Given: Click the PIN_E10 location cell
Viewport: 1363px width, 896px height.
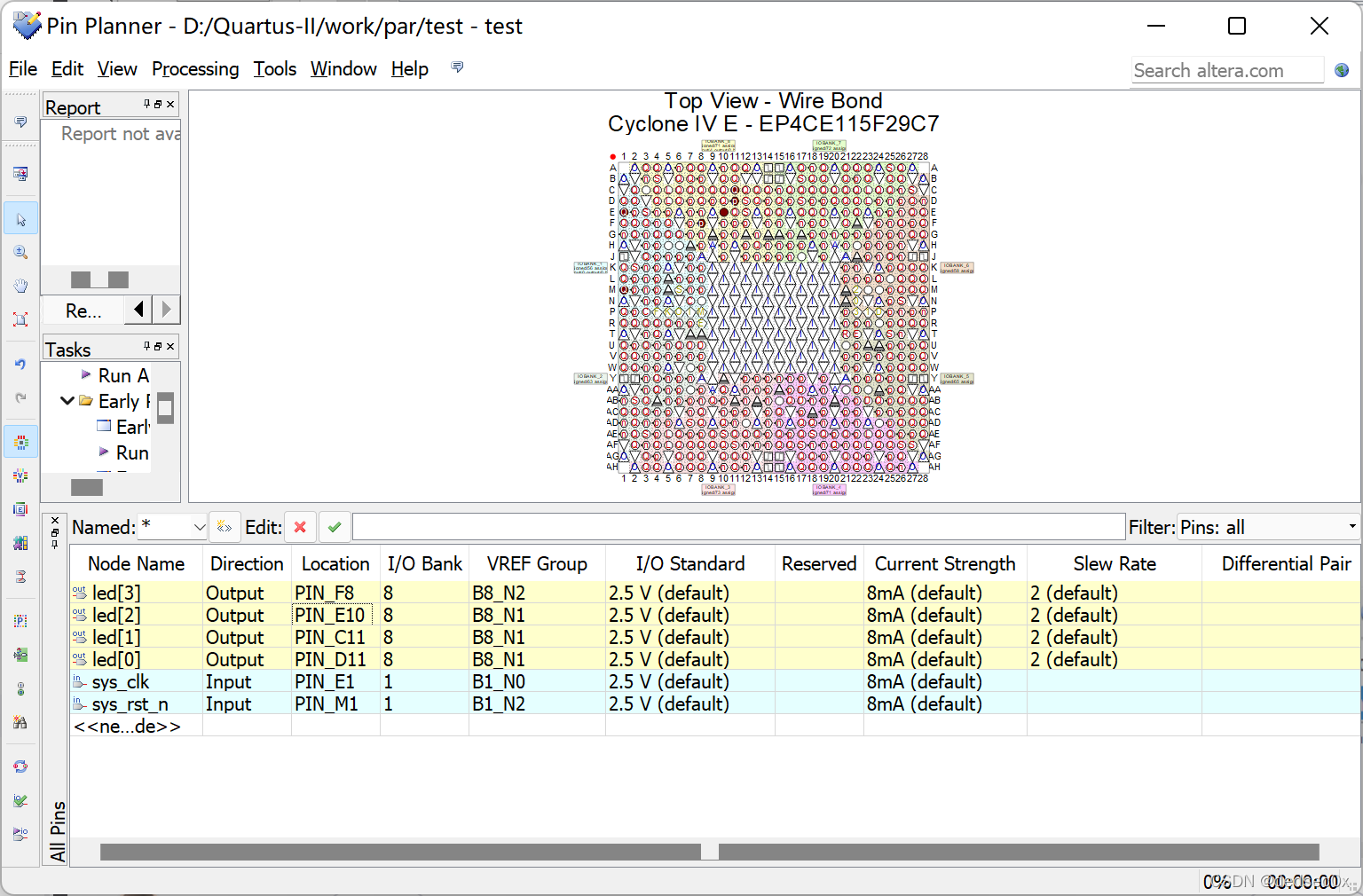Looking at the screenshot, I should pos(330,615).
